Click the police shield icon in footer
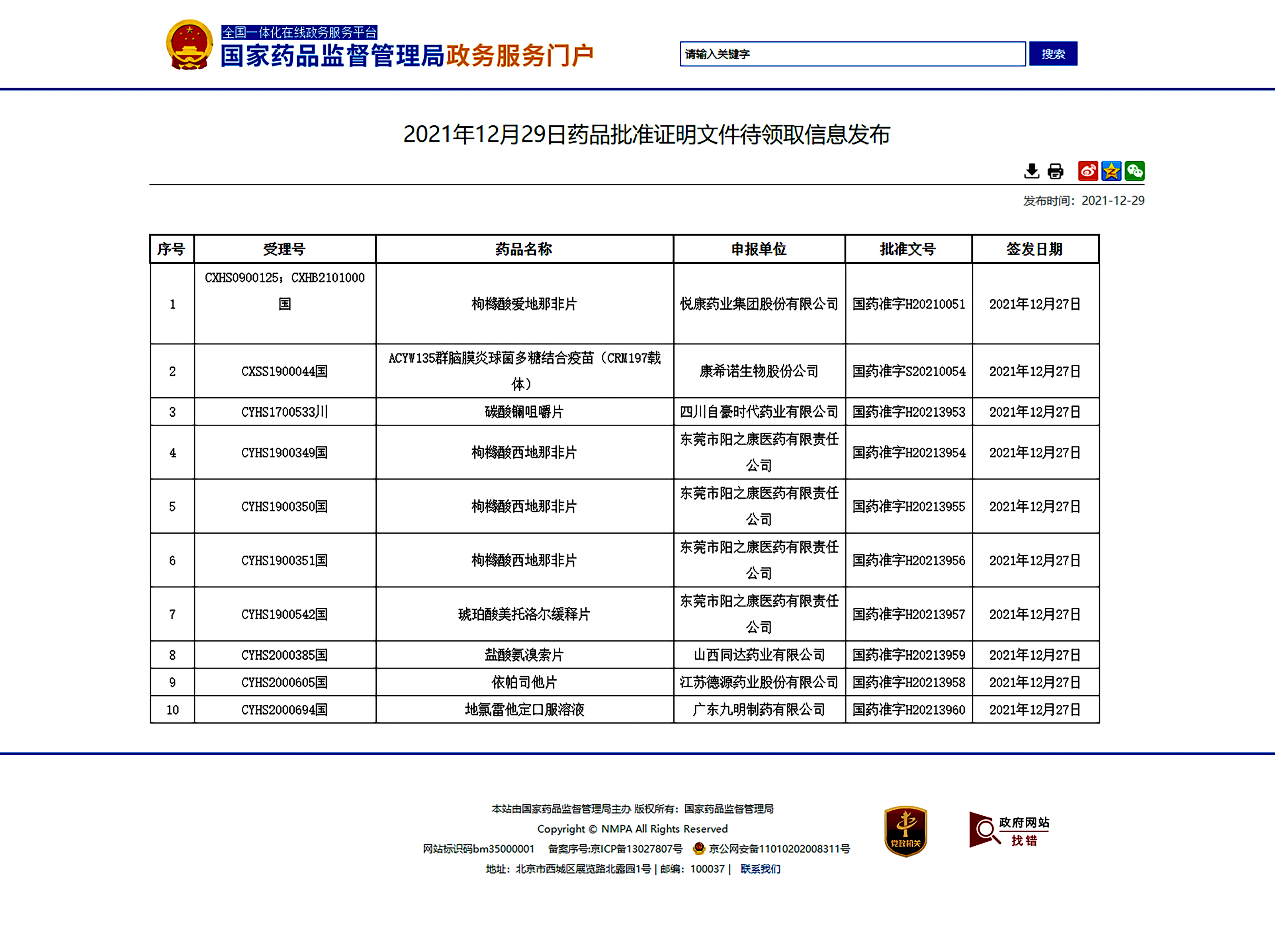Viewport: 1275px width, 952px height. coord(698,848)
